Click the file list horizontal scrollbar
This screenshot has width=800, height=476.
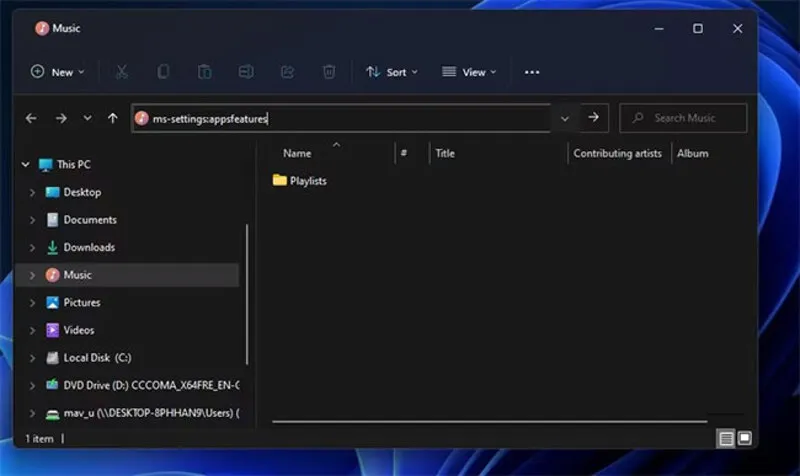pyautogui.click(x=489, y=421)
